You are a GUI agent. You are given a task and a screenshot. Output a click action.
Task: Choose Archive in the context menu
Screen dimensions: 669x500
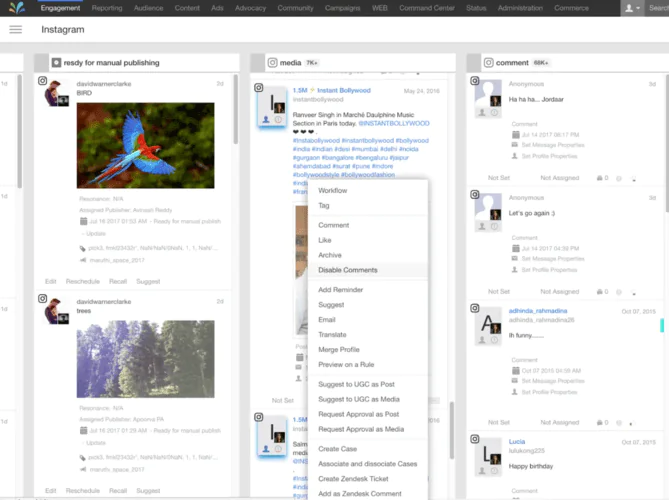tap(367, 255)
